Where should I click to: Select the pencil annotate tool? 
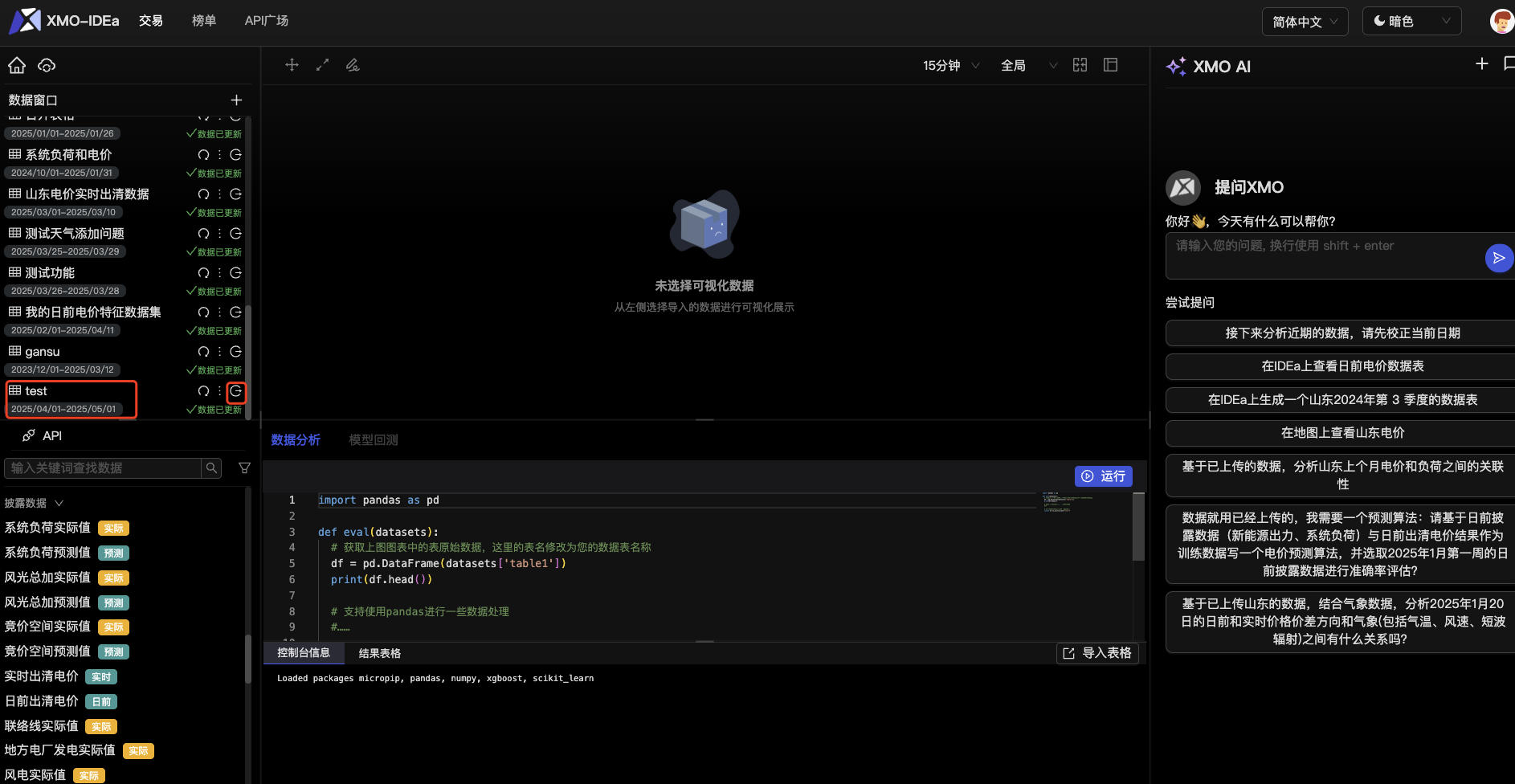(x=353, y=65)
